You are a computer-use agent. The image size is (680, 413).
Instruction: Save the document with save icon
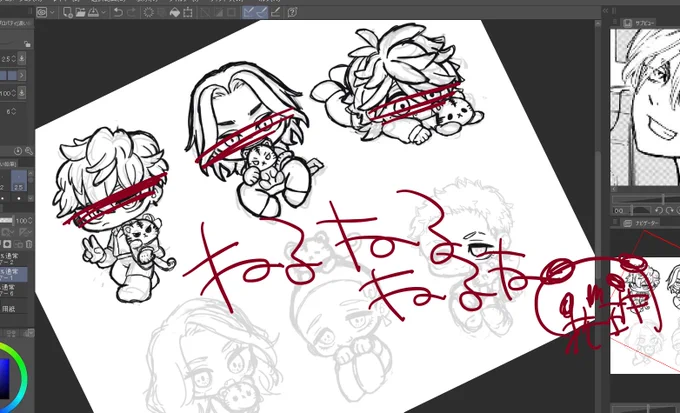click(x=93, y=12)
